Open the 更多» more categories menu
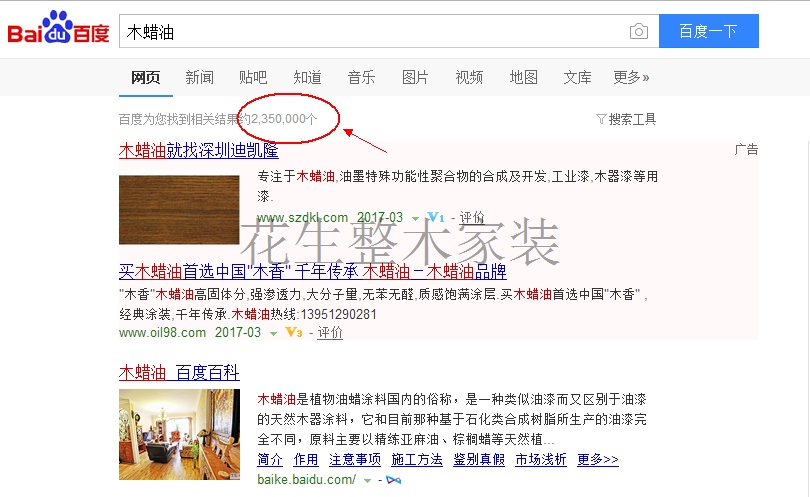 pos(631,77)
